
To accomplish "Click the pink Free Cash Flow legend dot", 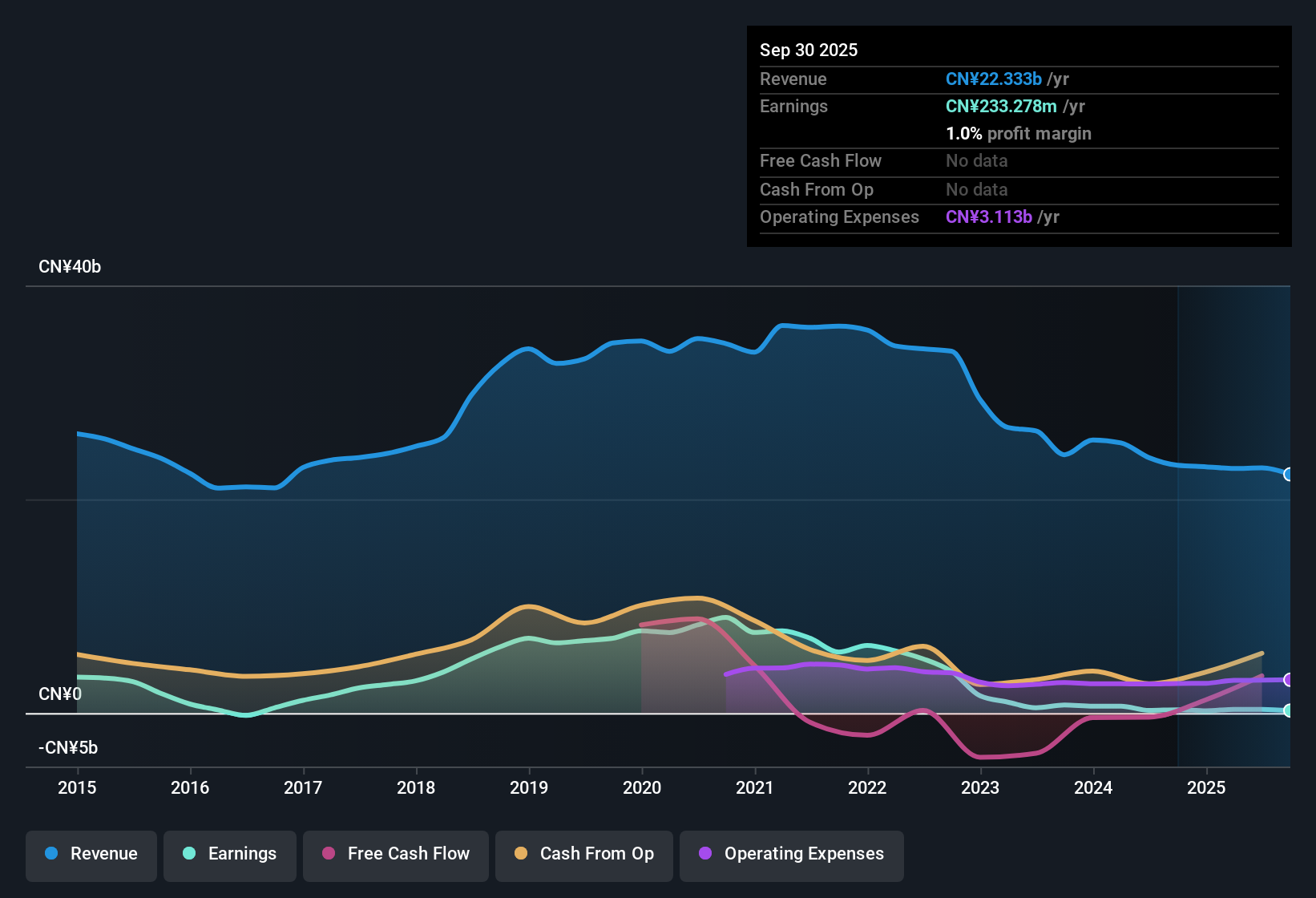I will click(x=328, y=855).
